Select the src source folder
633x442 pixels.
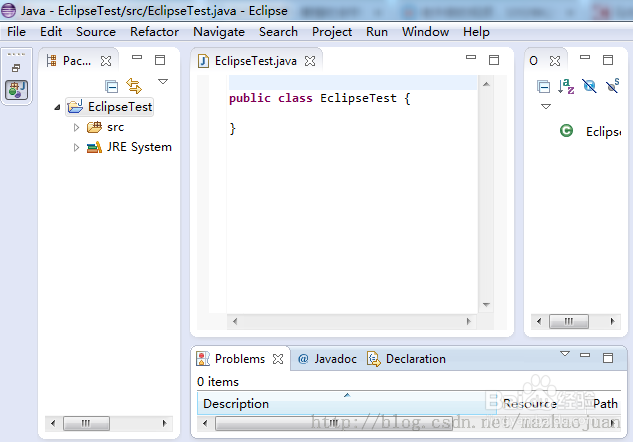[106, 127]
